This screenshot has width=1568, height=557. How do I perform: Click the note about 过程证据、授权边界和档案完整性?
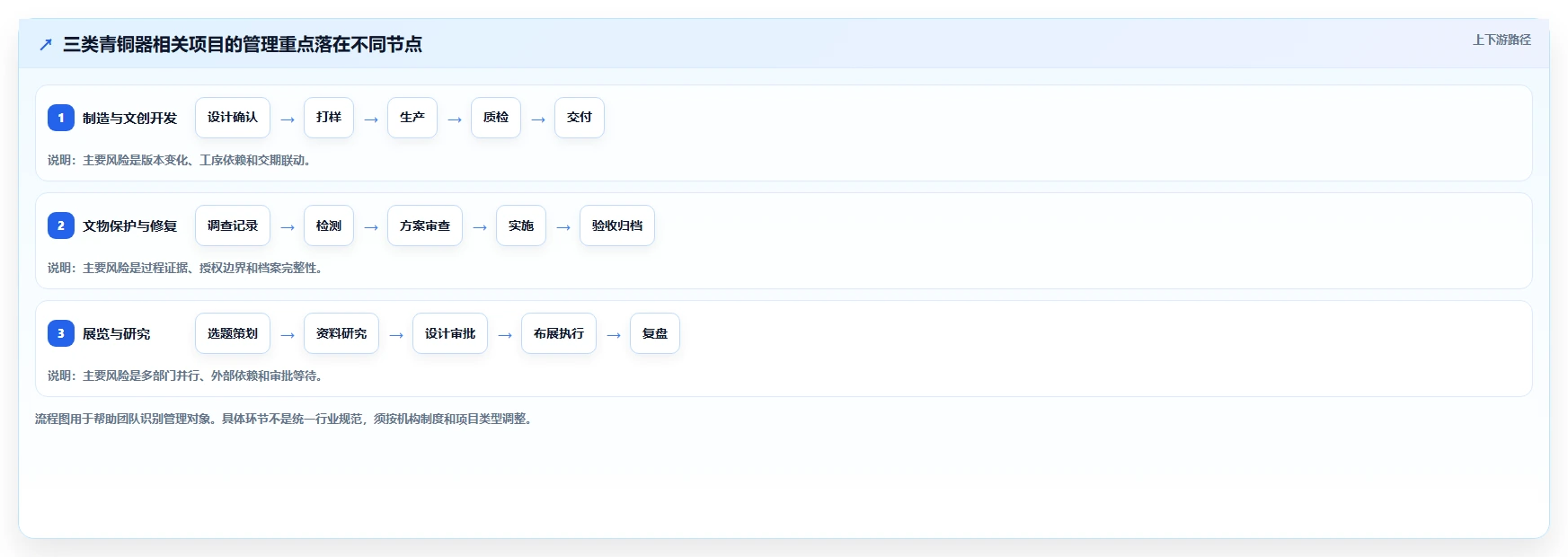pos(185,268)
